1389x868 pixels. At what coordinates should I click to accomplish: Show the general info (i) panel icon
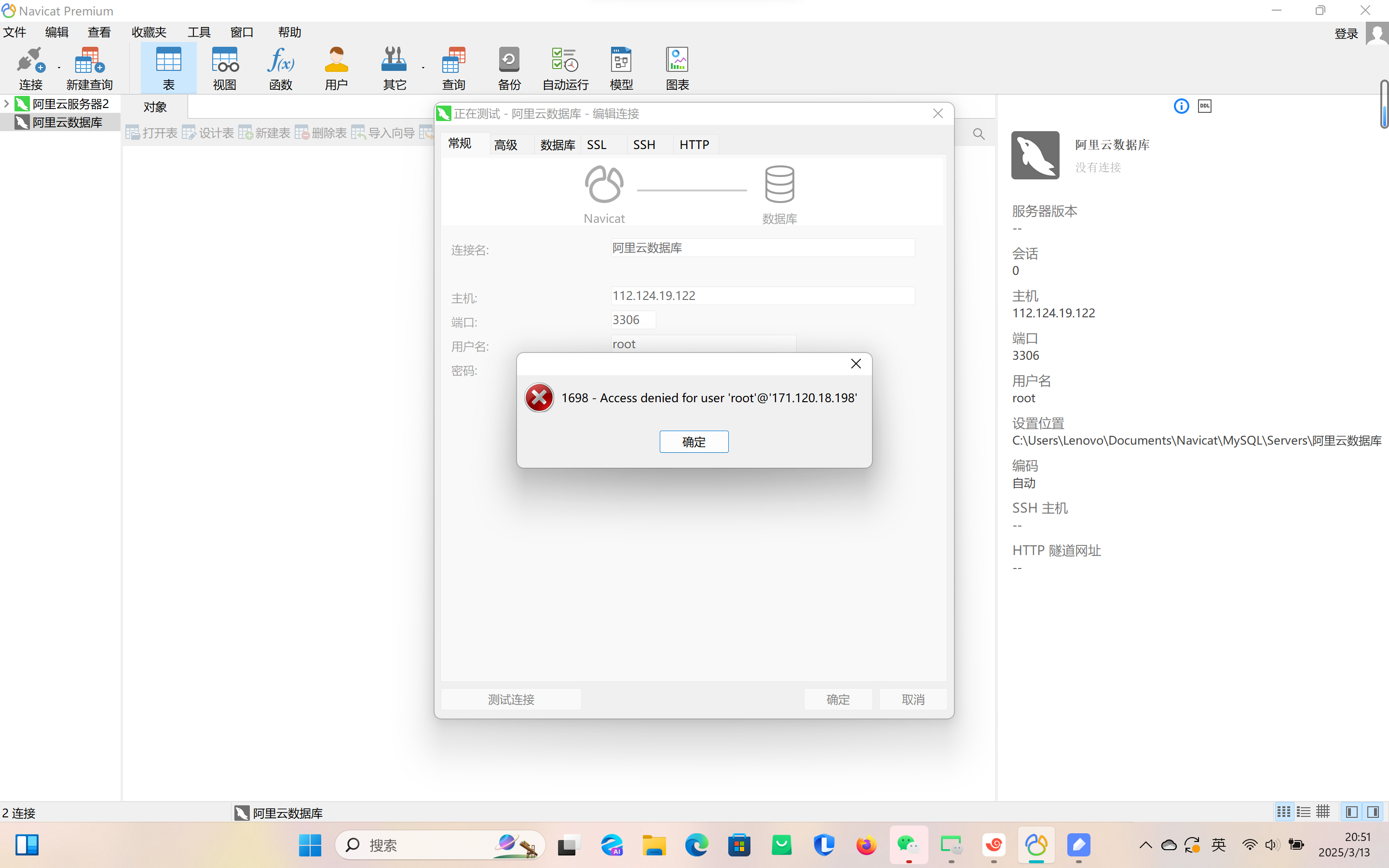(x=1181, y=106)
